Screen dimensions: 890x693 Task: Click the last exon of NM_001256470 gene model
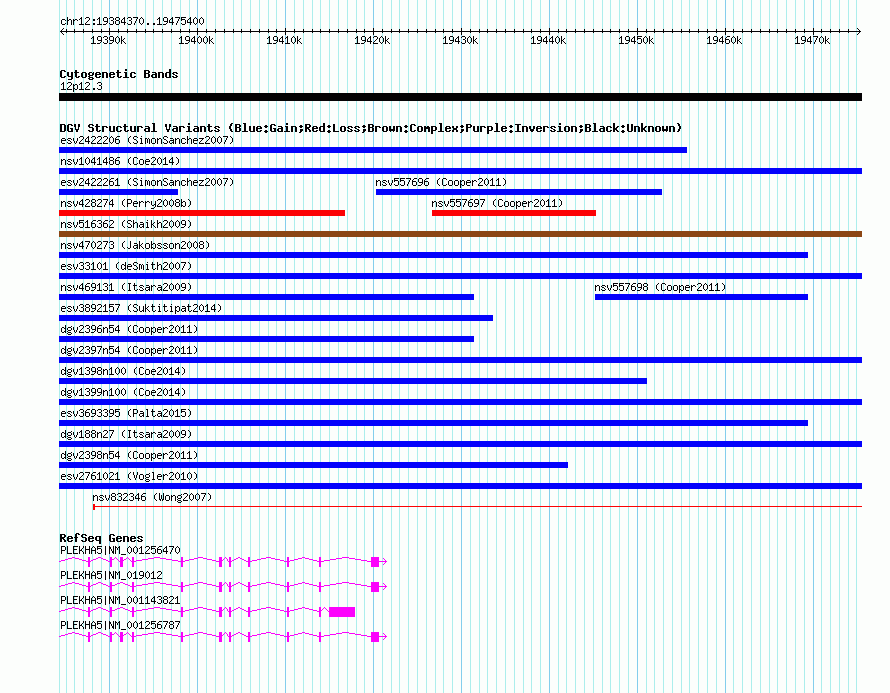(375, 562)
